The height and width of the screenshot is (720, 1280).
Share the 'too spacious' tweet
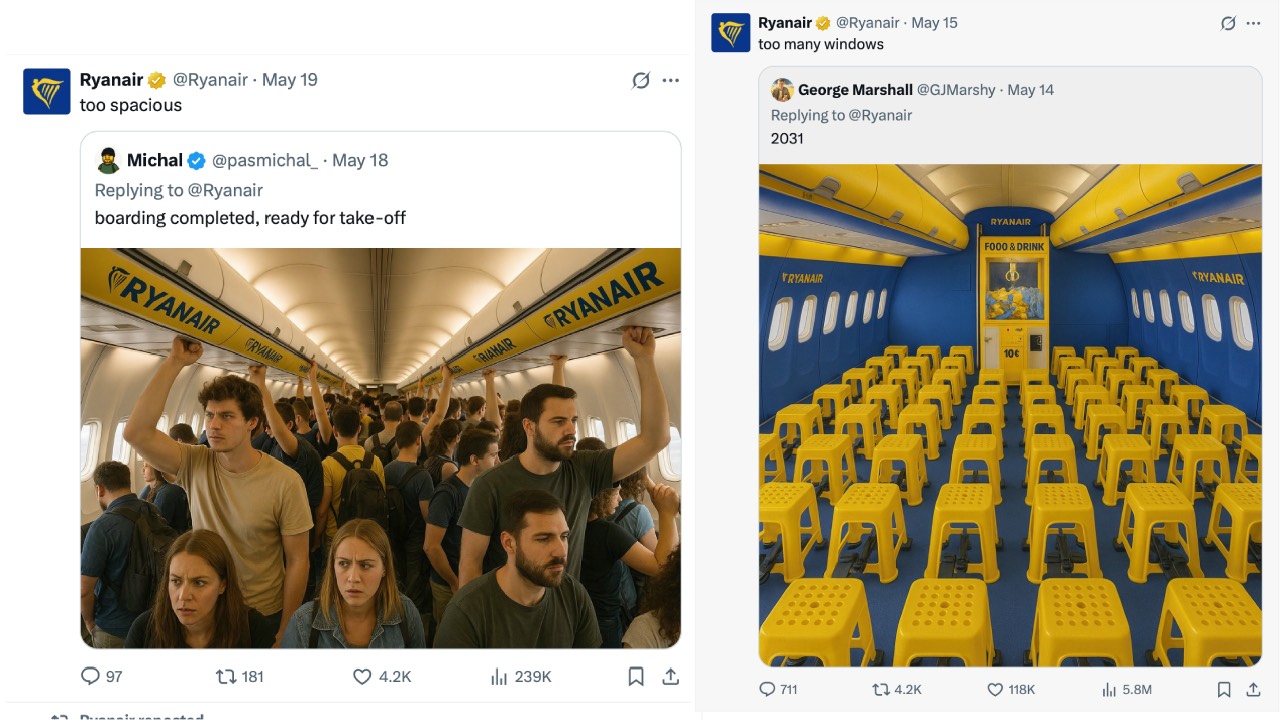(x=670, y=677)
